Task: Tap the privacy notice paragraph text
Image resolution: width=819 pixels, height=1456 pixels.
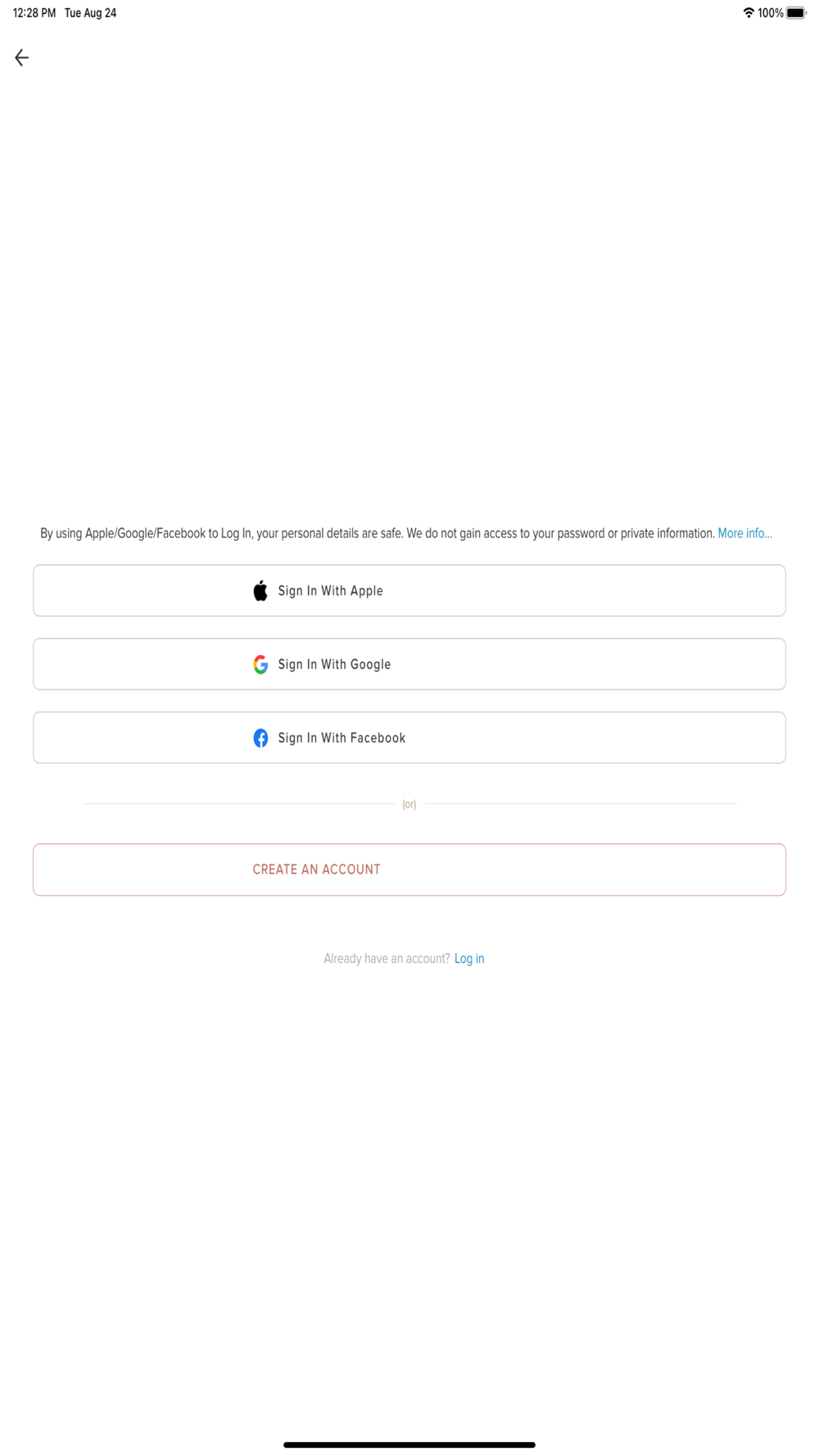Action: click(378, 533)
